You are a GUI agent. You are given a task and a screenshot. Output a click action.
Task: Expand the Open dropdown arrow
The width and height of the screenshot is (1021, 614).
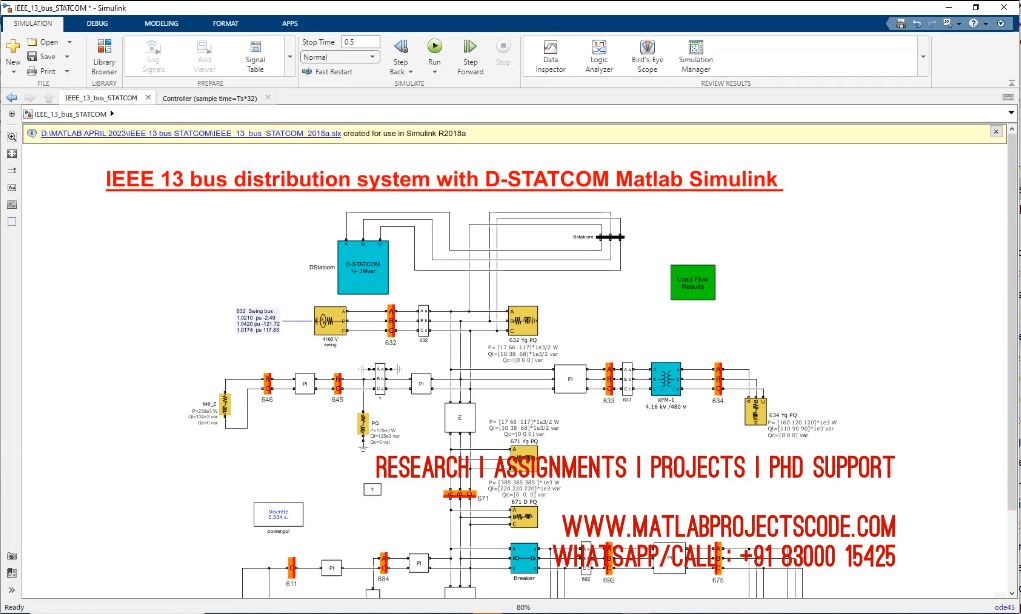(x=69, y=42)
